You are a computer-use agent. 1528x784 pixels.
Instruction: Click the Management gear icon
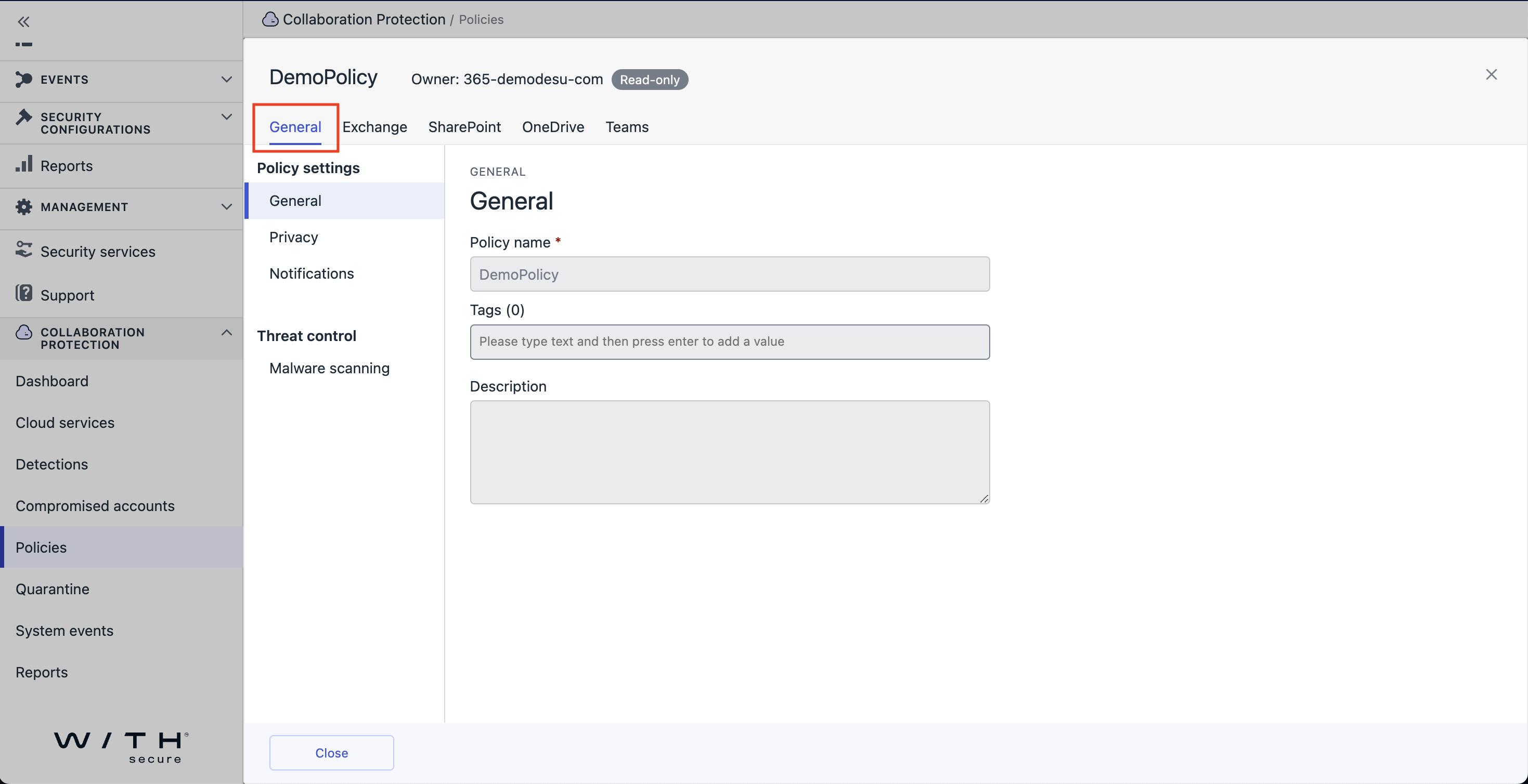click(x=24, y=207)
